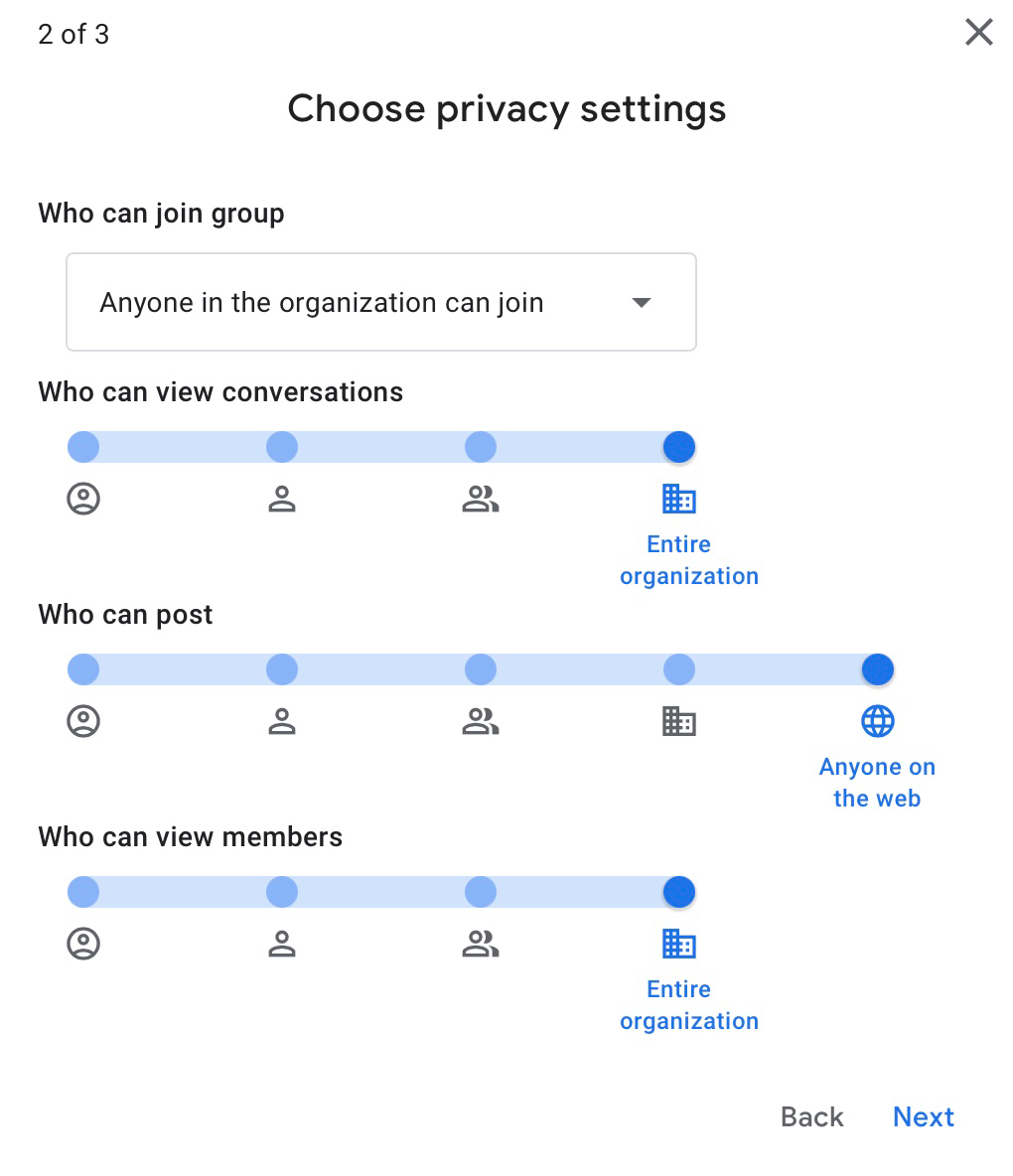
Task: Click group members icon under view conversations
Action: (481, 499)
